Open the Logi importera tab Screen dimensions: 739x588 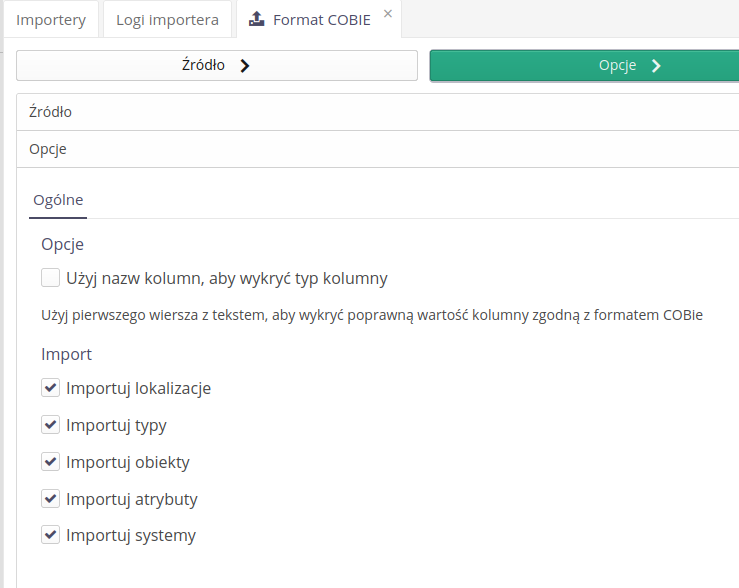167,19
